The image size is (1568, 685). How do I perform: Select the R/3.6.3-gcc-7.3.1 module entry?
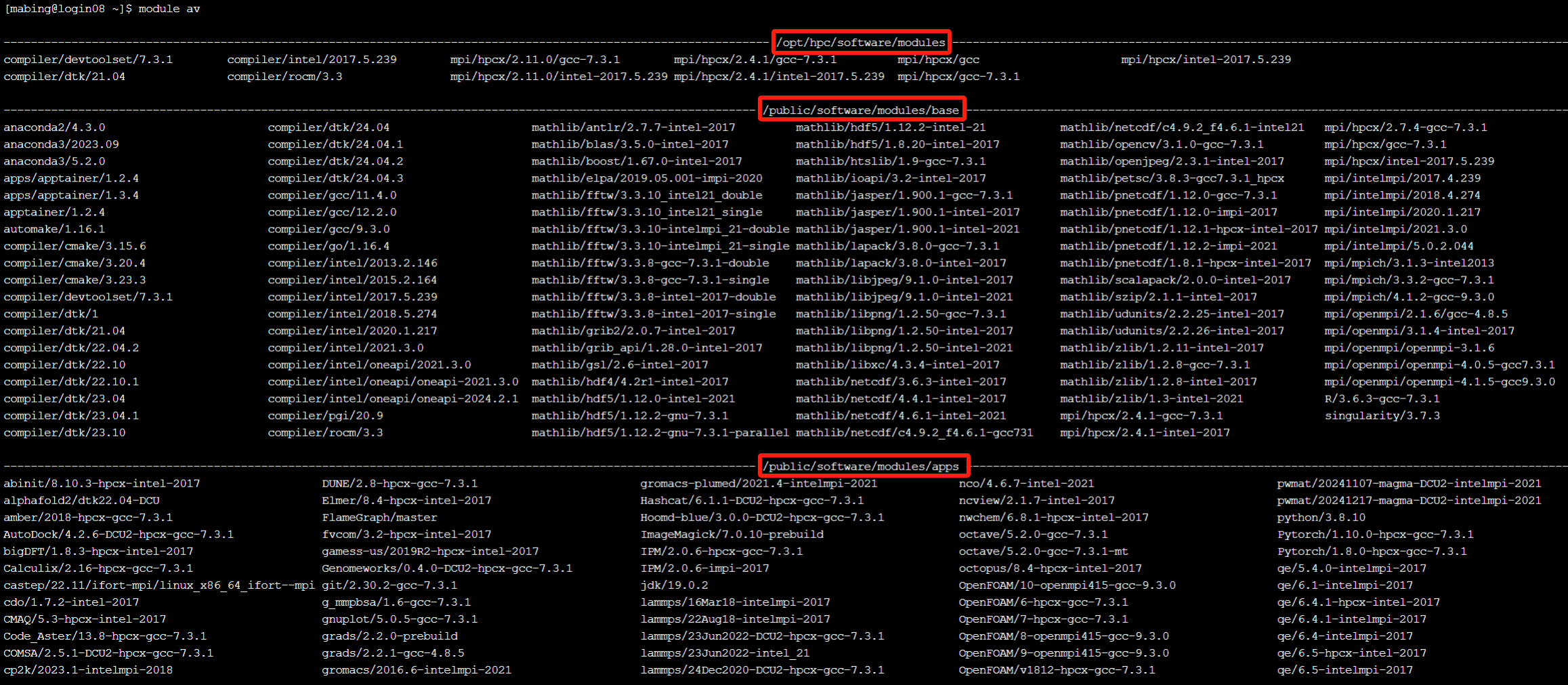1382,398
